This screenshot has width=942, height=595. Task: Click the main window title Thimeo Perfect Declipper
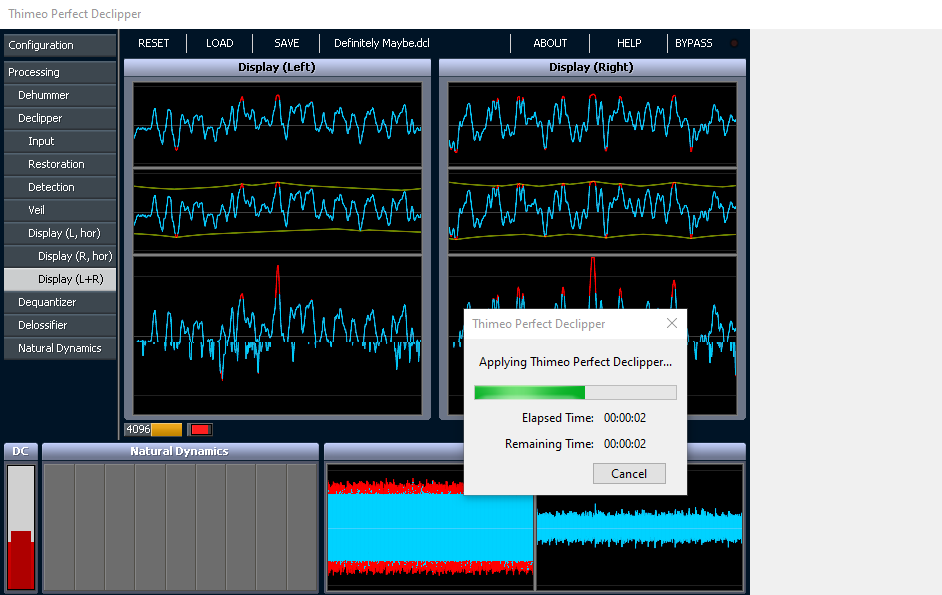[x=74, y=14]
